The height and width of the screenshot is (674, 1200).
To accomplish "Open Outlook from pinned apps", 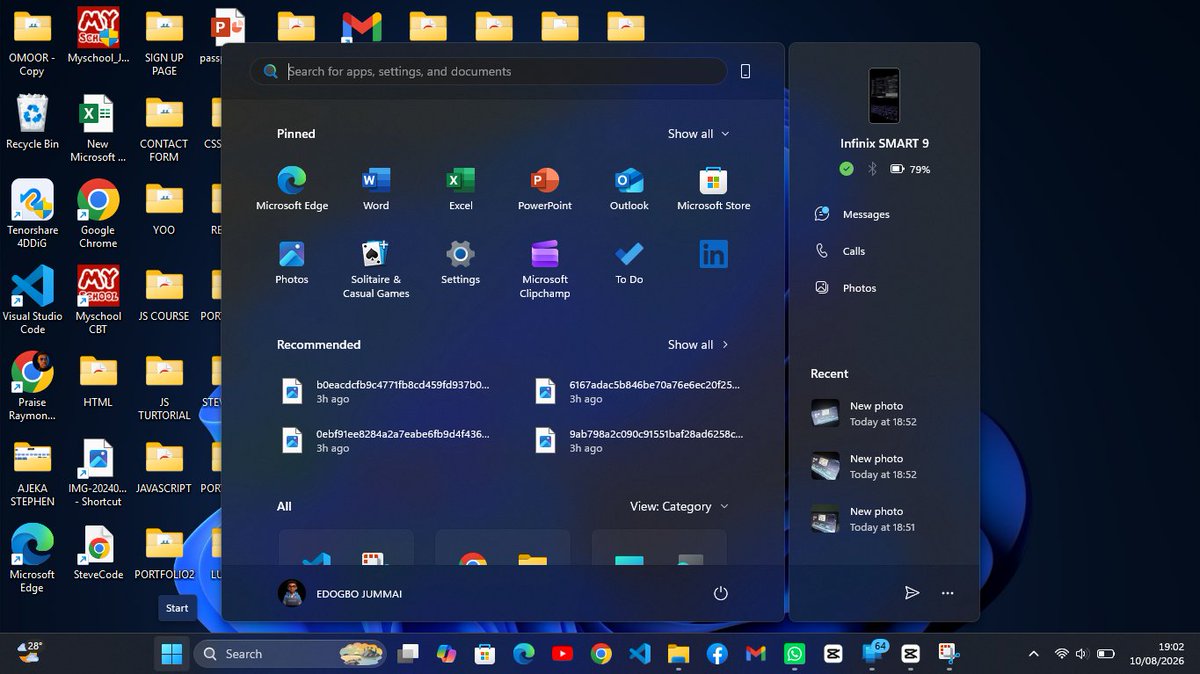I will point(629,188).
